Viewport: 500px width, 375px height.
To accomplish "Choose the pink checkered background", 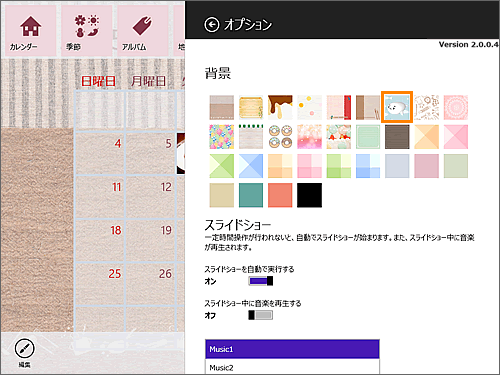I will click(309, 166).
